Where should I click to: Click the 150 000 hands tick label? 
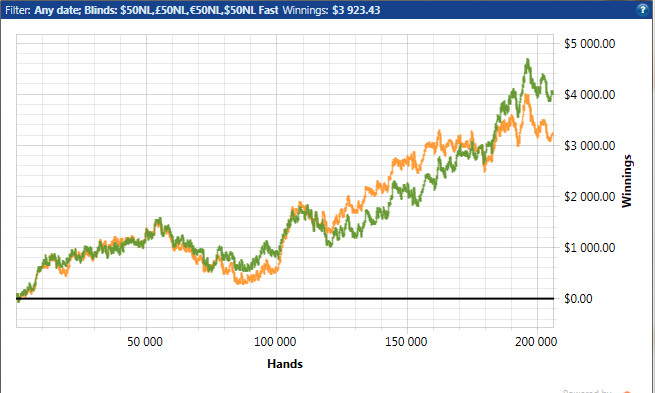pyautogui.click(x=406, y=342)
